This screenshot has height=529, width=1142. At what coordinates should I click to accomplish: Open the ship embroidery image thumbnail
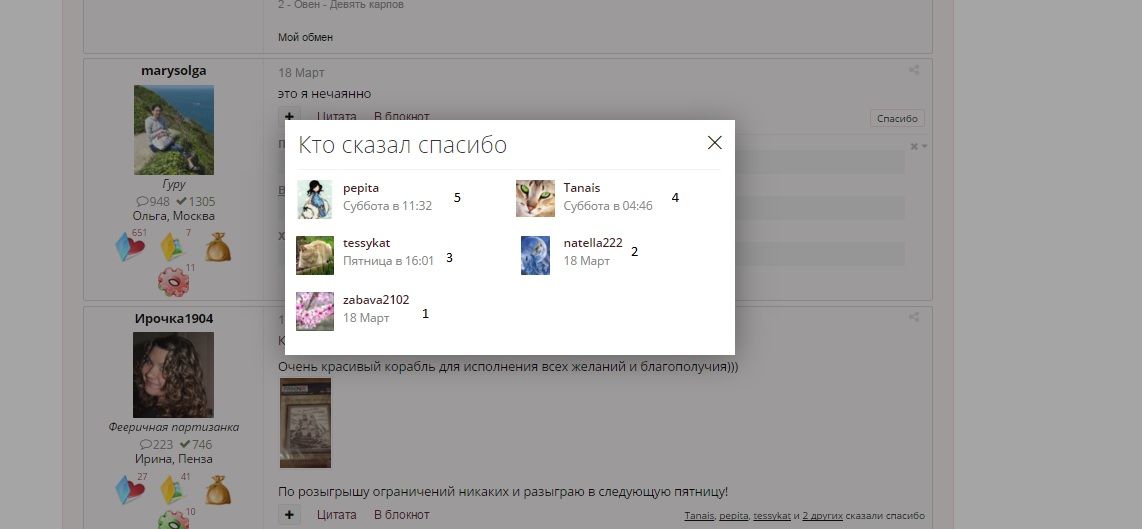pos(305,423)
